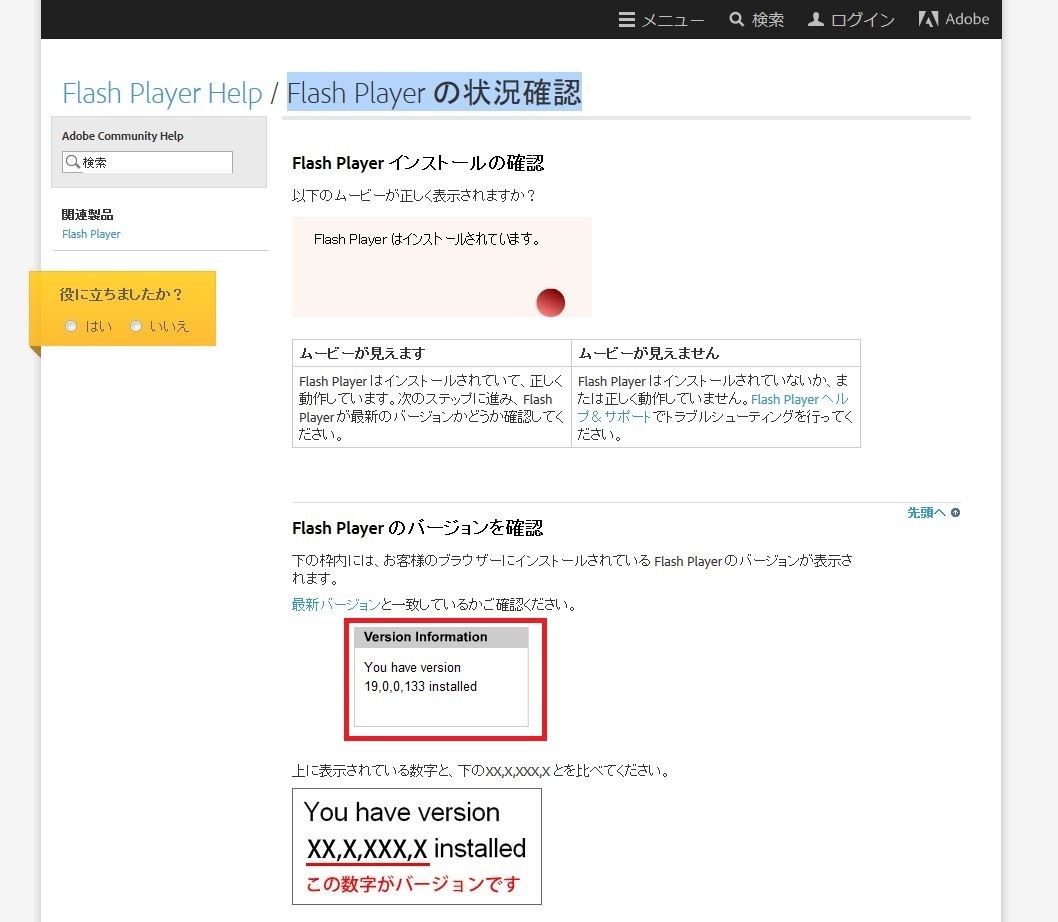Click the メニュー text in top bar
The image size is (1058, 922).
point(672,20)
